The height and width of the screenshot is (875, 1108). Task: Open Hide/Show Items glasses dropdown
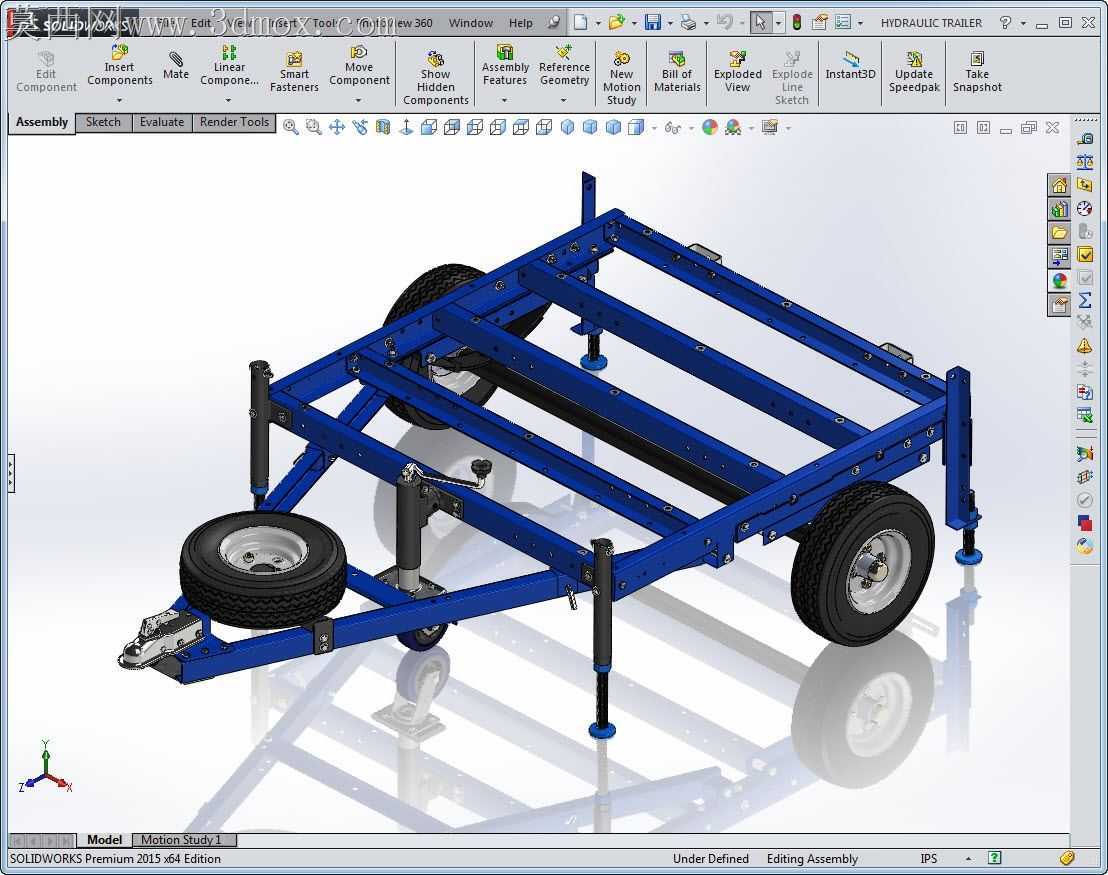(x=672, y=128)
